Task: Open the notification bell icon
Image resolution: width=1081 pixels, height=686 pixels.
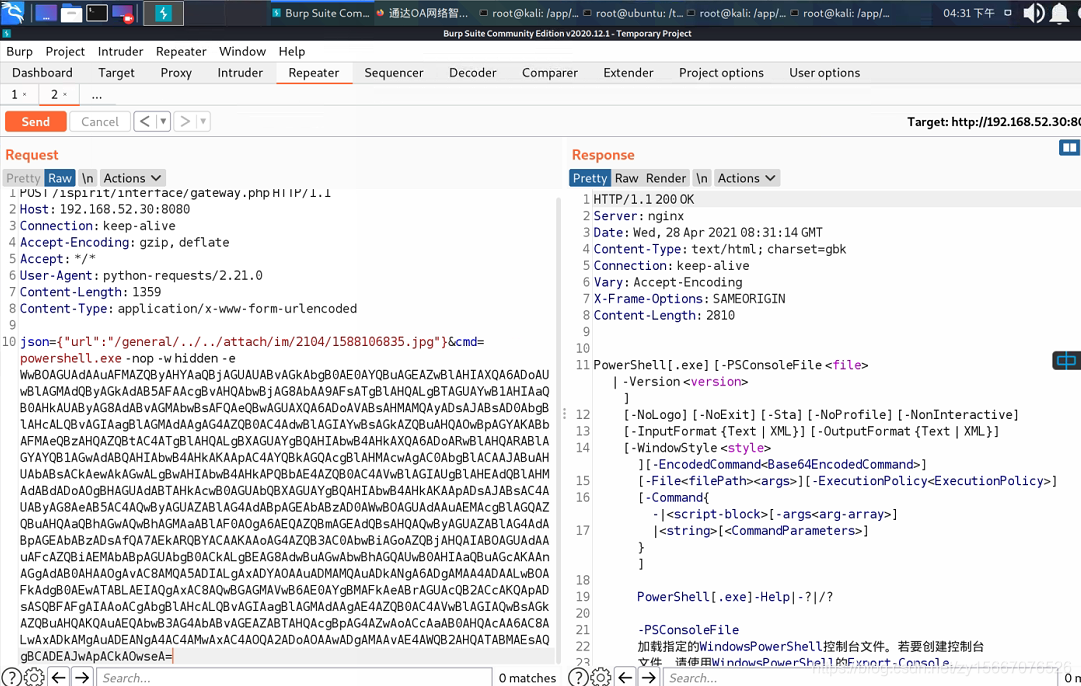Action: pos(1059,13)
